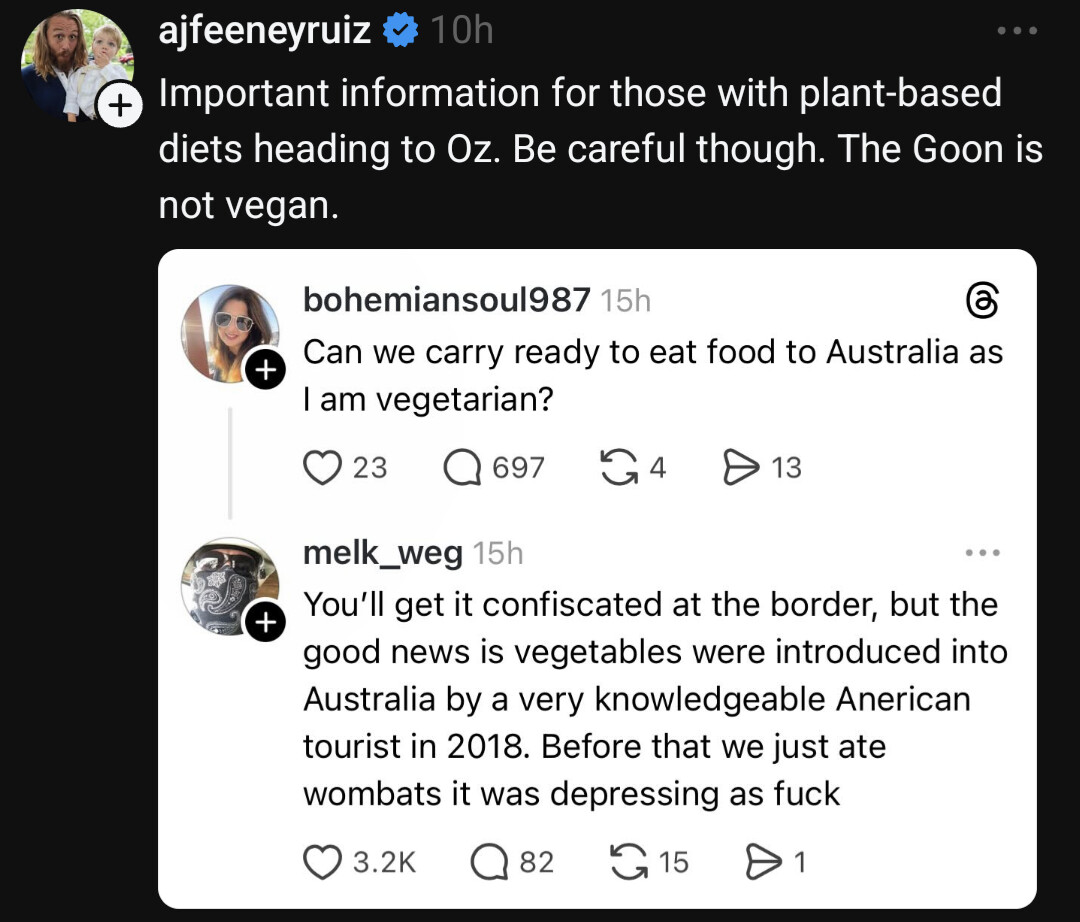Share bohemiansoul987's post via send icon
This screenshot has width=1080, height=922.
(742, 467)
